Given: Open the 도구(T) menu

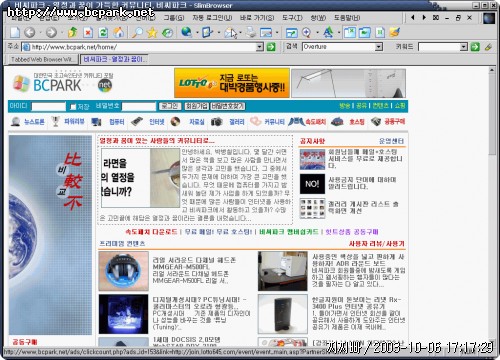Looking at the screenshot, I should pyautogui.click(x=292, y=17).
